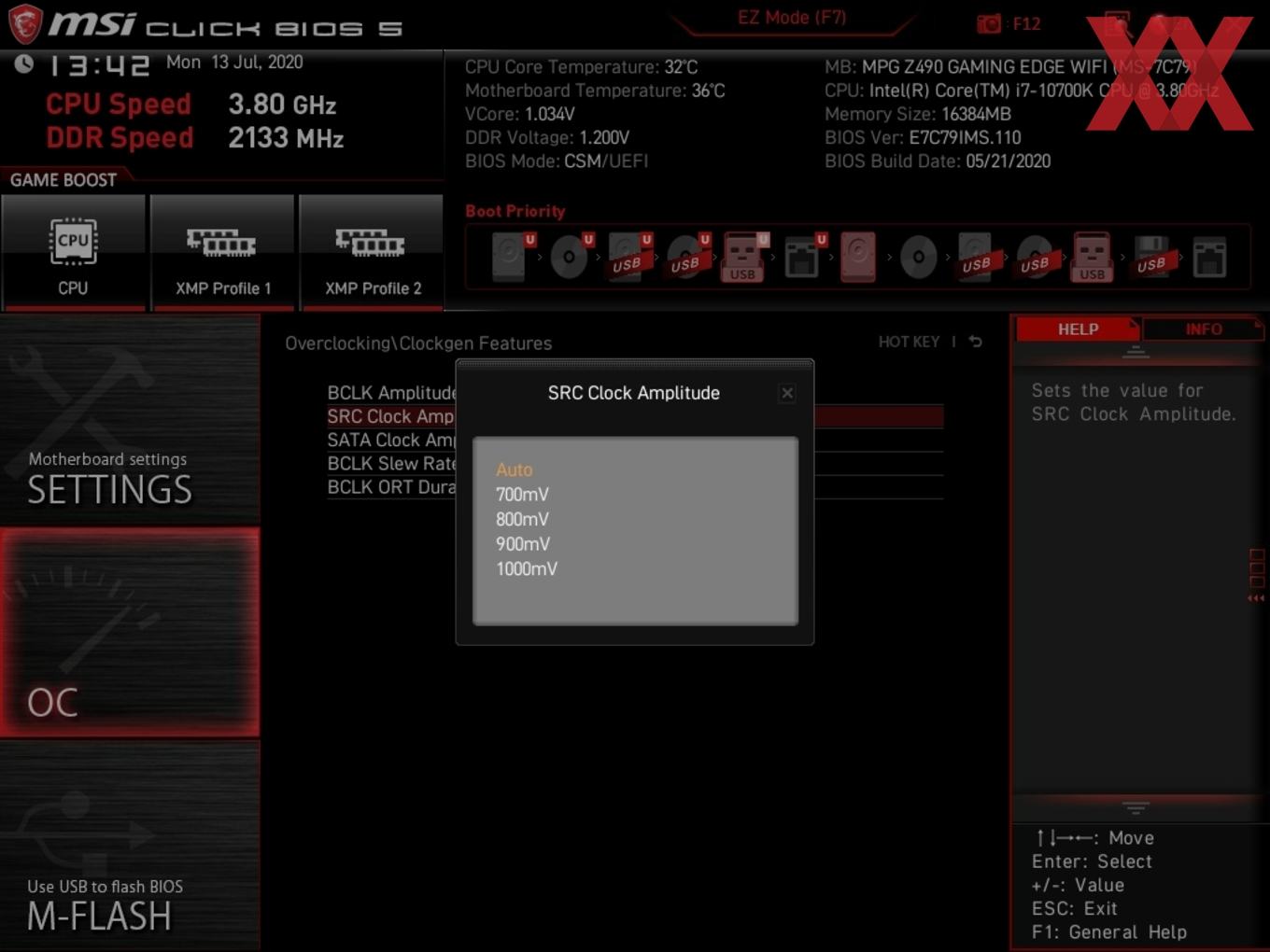Select the legacy optical drive boot icon

coord(918,257)
